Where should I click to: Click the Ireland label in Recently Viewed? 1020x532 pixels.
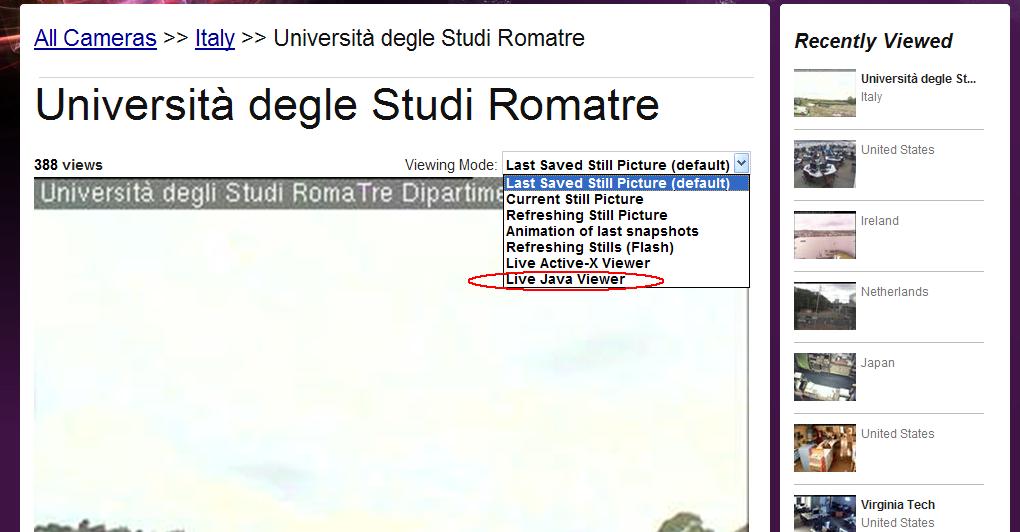pyautogui.click(x=879, y=220)
